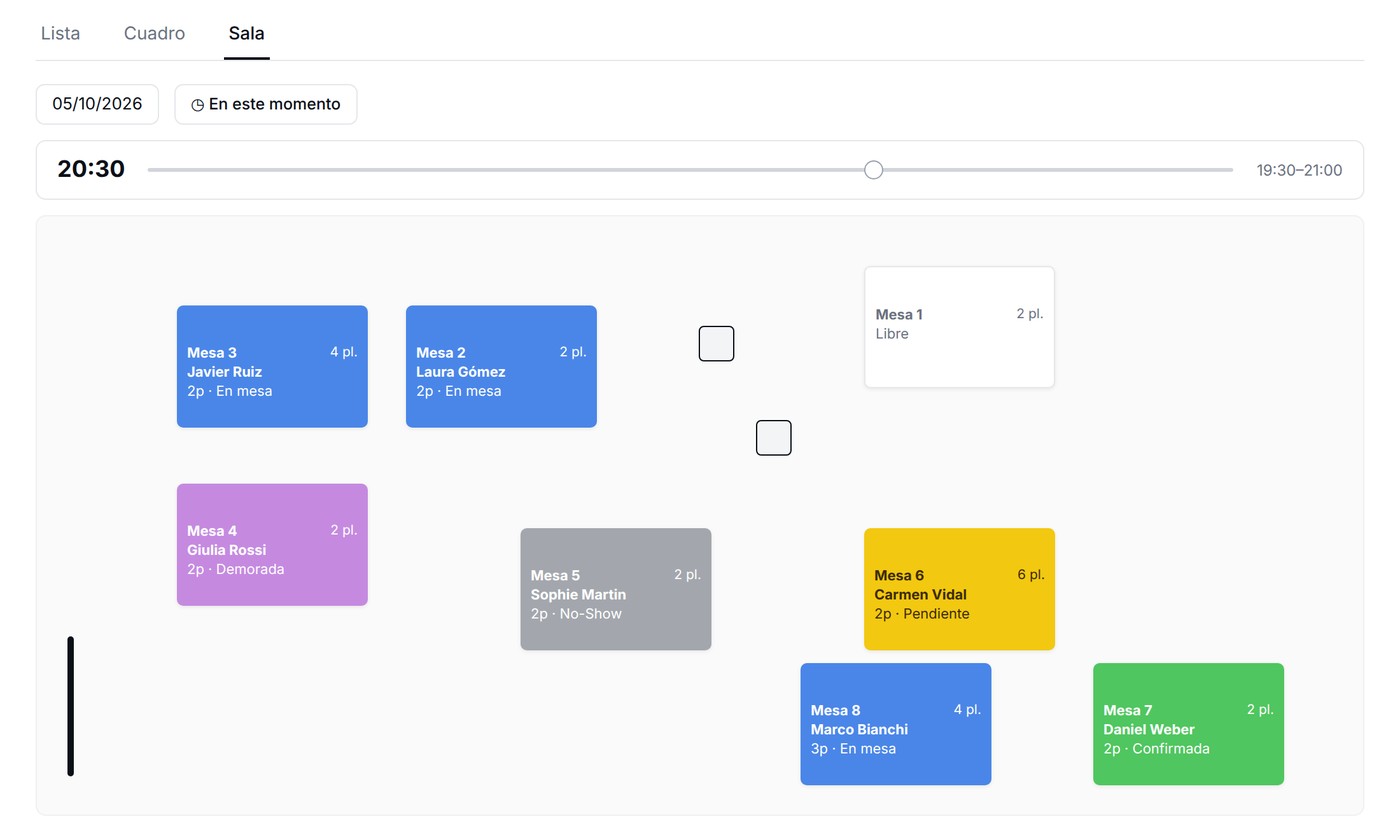
Task: Click the 05/10/2026 date field
Action: (97, 104)
